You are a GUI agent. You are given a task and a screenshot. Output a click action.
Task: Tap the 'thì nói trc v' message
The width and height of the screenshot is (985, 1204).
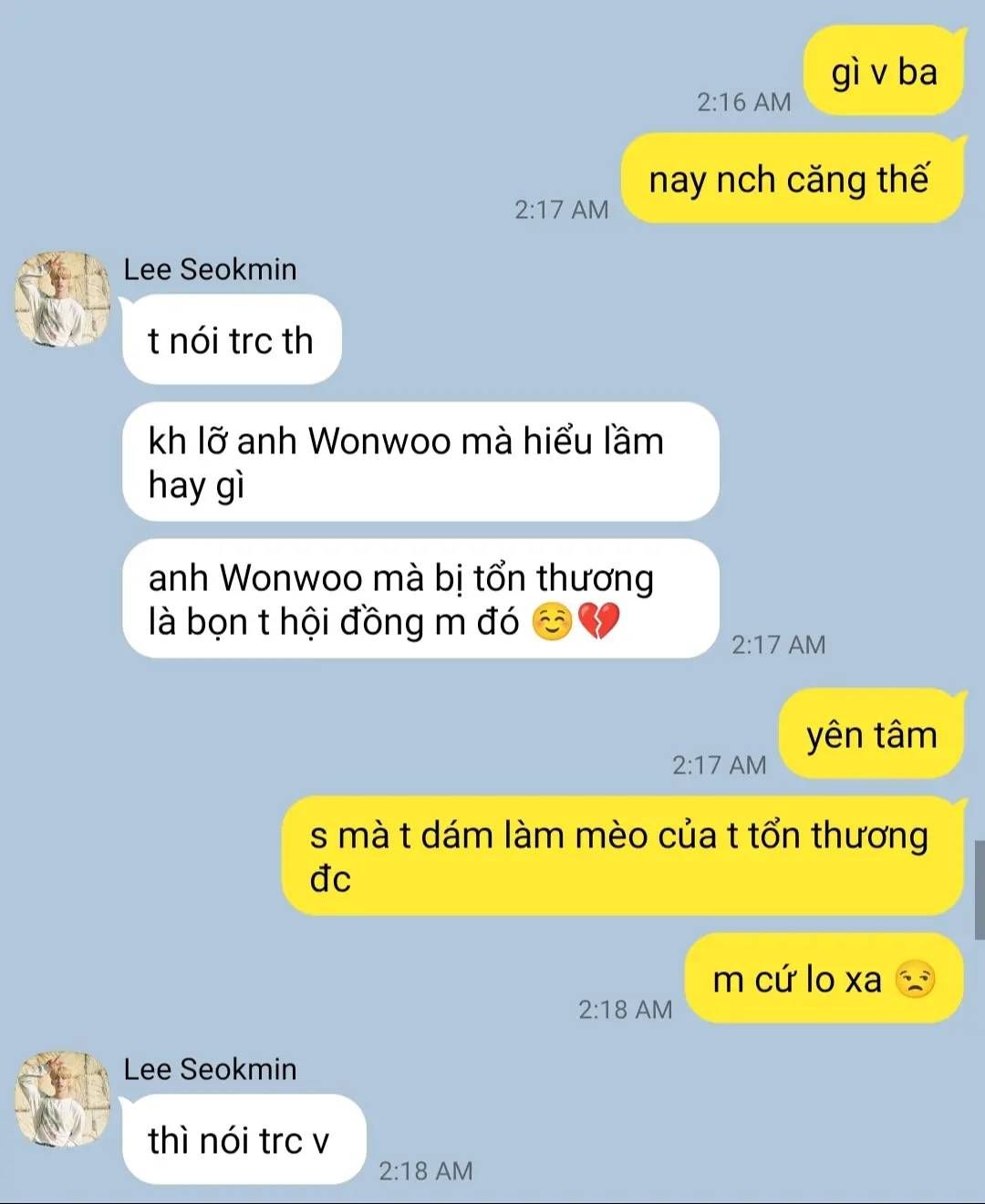tap(244, 1139)
